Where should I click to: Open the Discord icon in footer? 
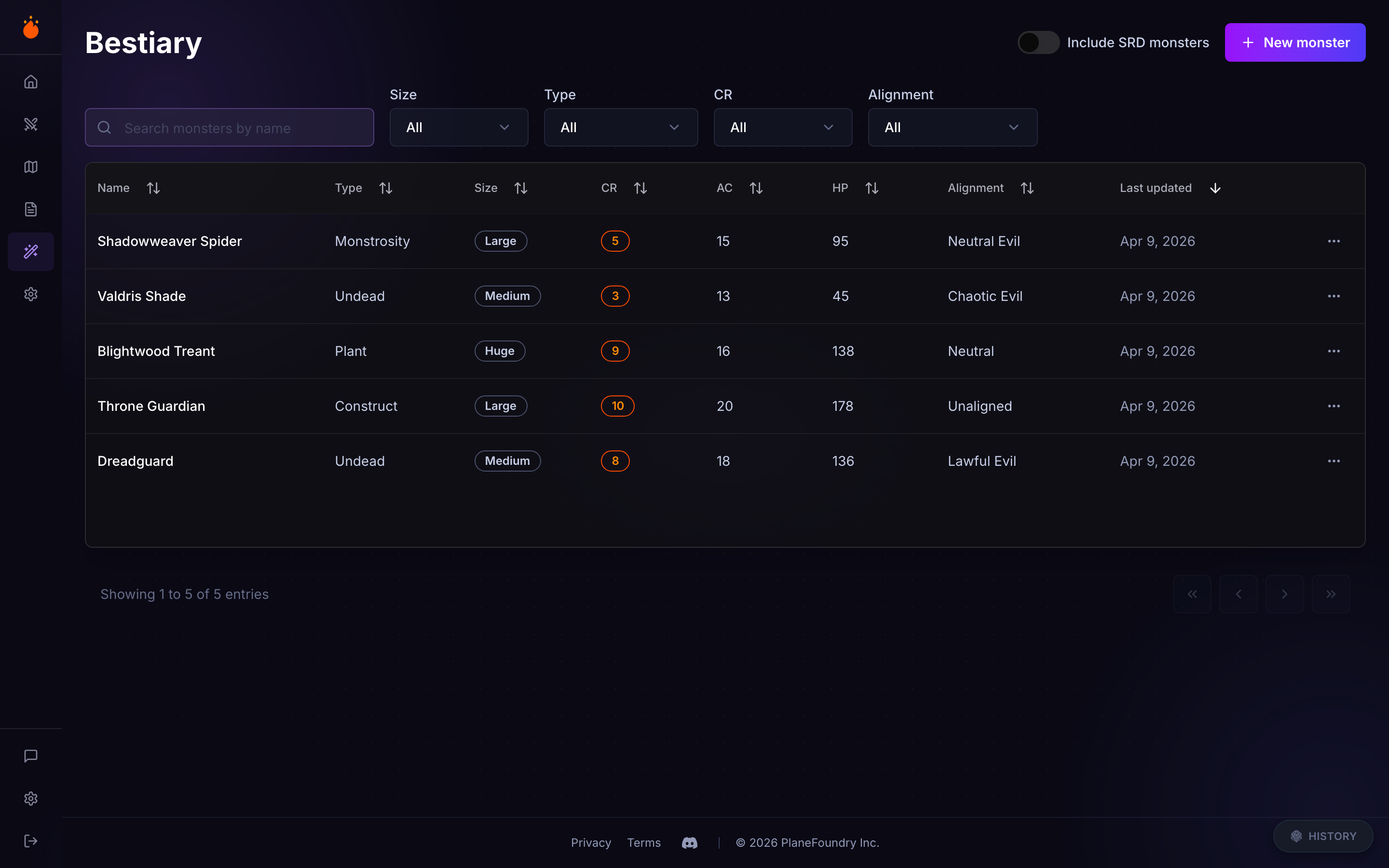(689, 843)
